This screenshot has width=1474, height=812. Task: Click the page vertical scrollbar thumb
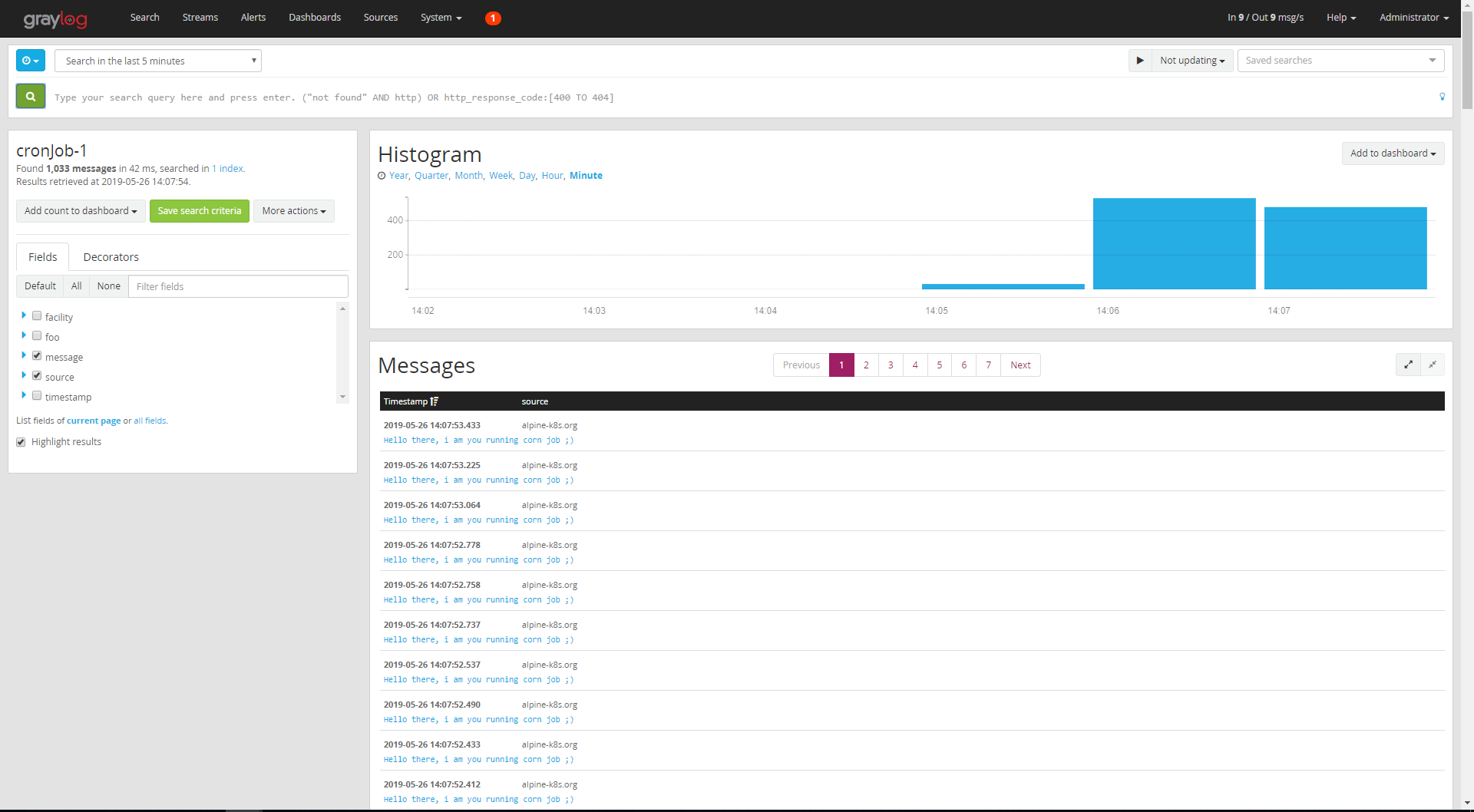click(1467, 61)
